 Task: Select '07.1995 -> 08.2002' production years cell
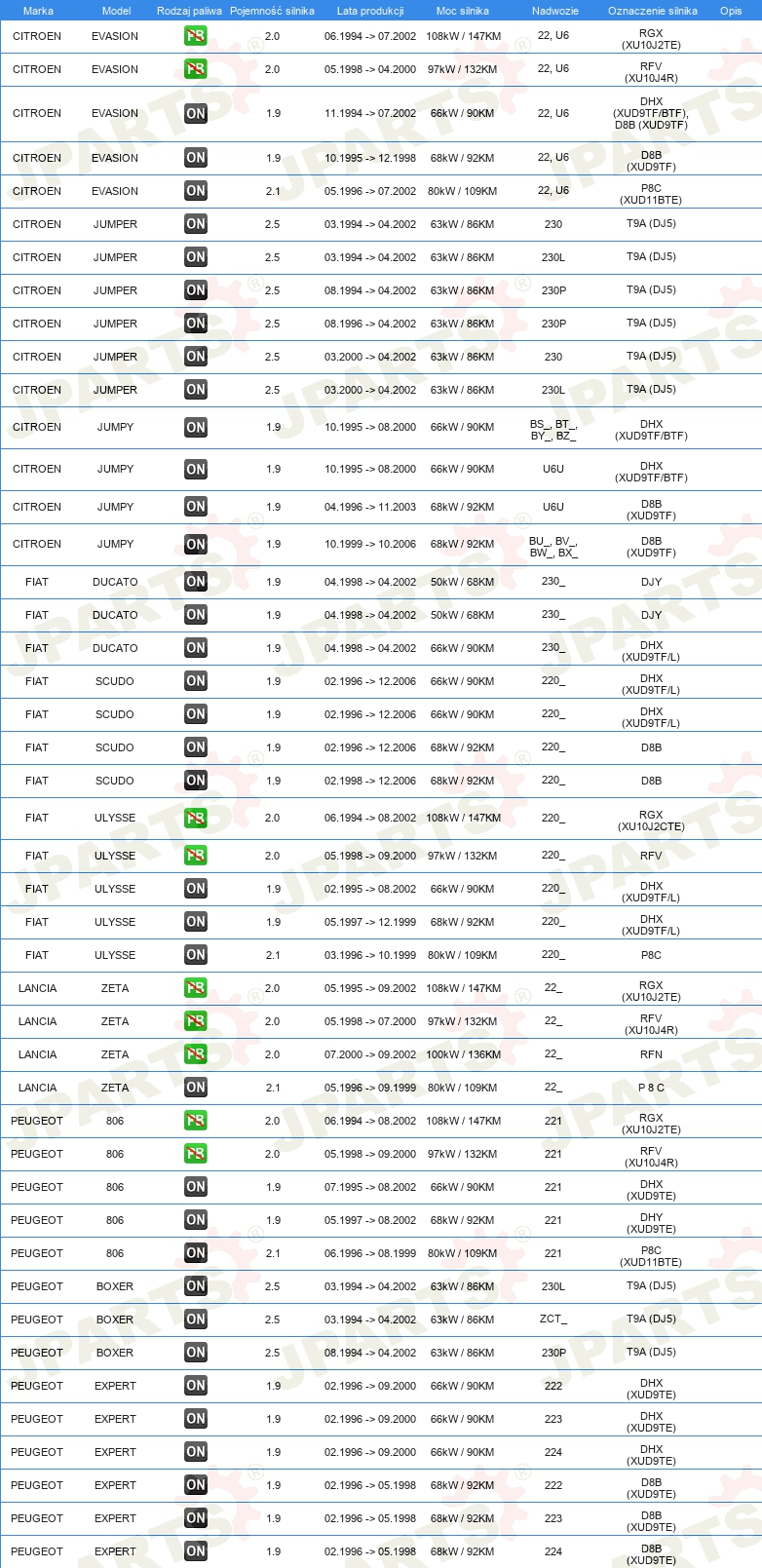[370, 1187]
